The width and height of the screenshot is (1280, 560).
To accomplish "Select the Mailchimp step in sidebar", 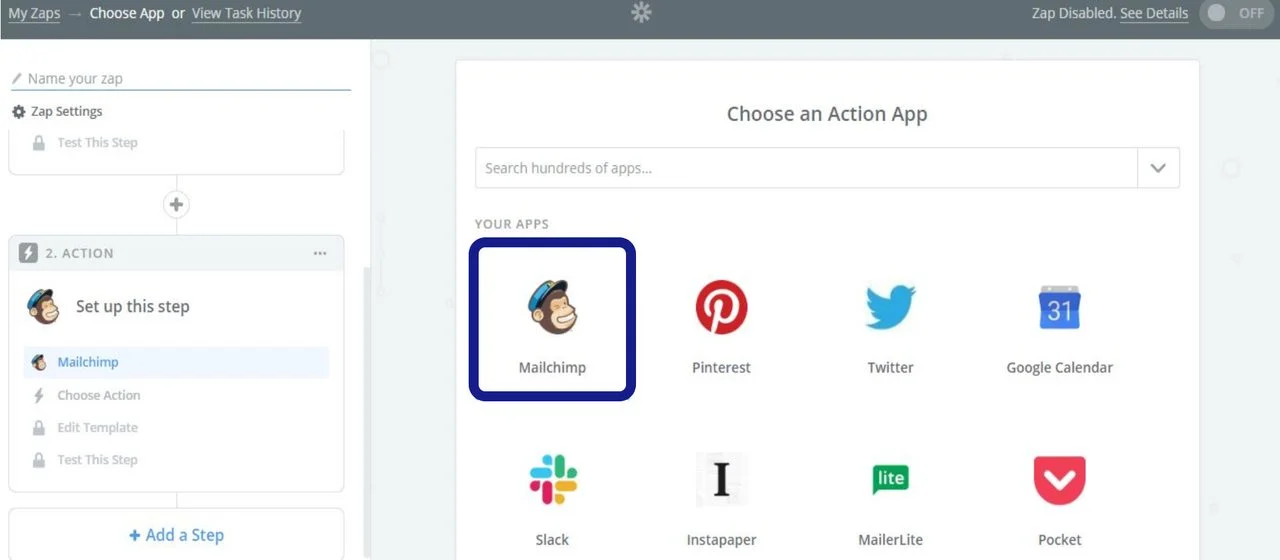I will pos(88,362).
